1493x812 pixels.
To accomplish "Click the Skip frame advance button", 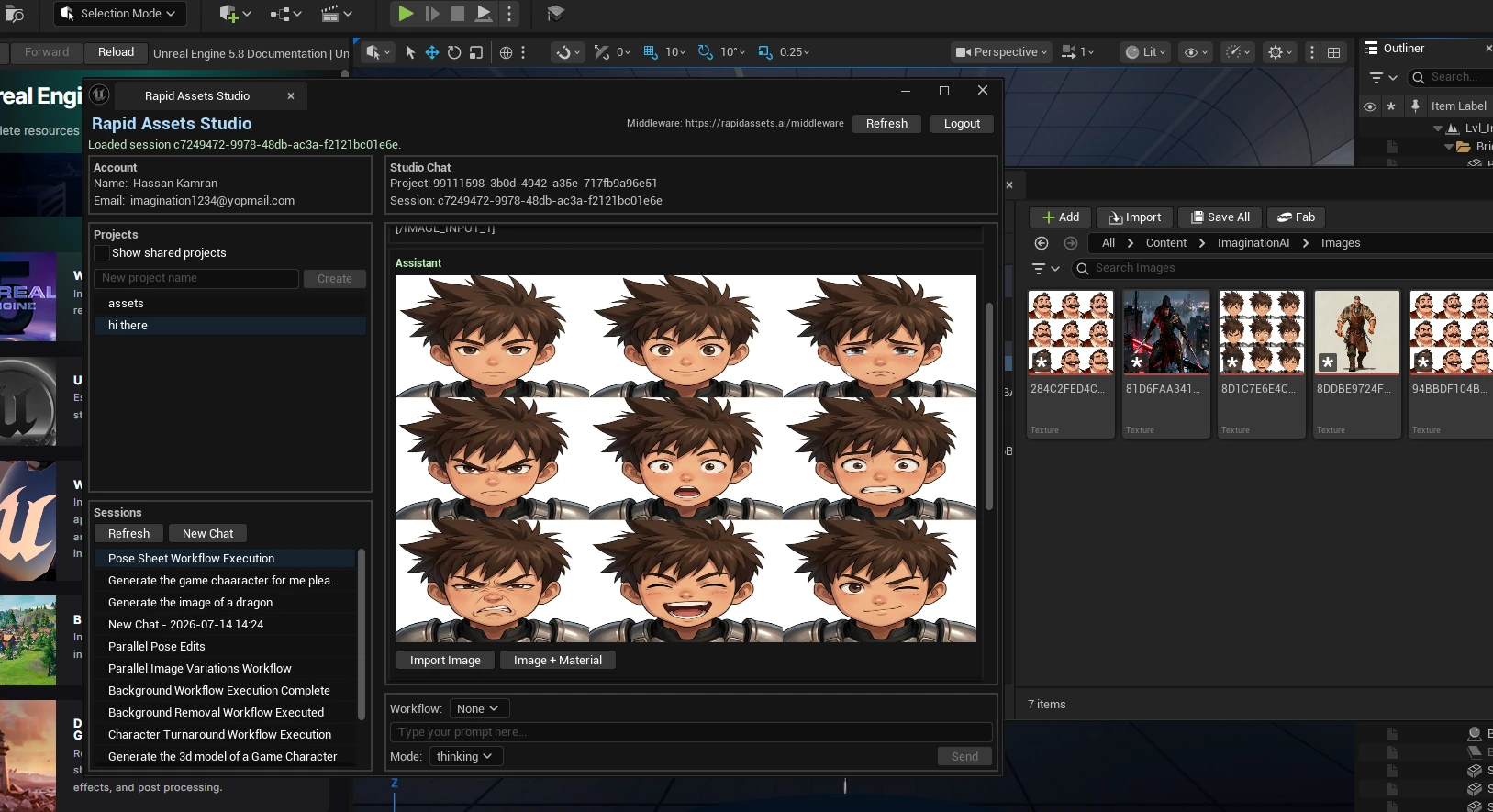I will 432,14.
